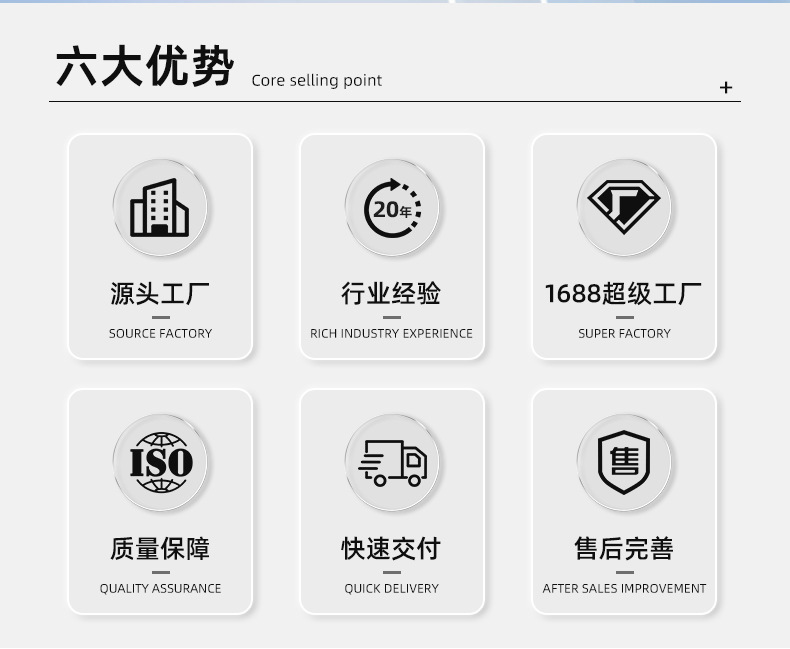790x649 pixels.
Task: Click the Core selling point subtitle
Action: tap(316, 80)
